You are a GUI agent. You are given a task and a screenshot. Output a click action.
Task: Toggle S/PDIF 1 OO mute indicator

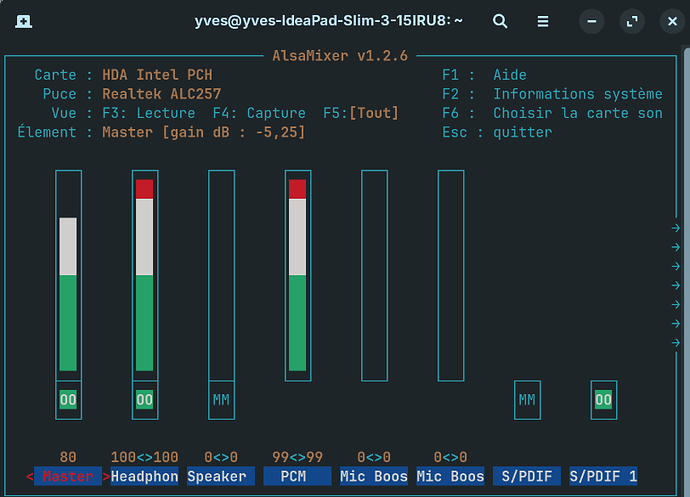click(x=604, y=400)
